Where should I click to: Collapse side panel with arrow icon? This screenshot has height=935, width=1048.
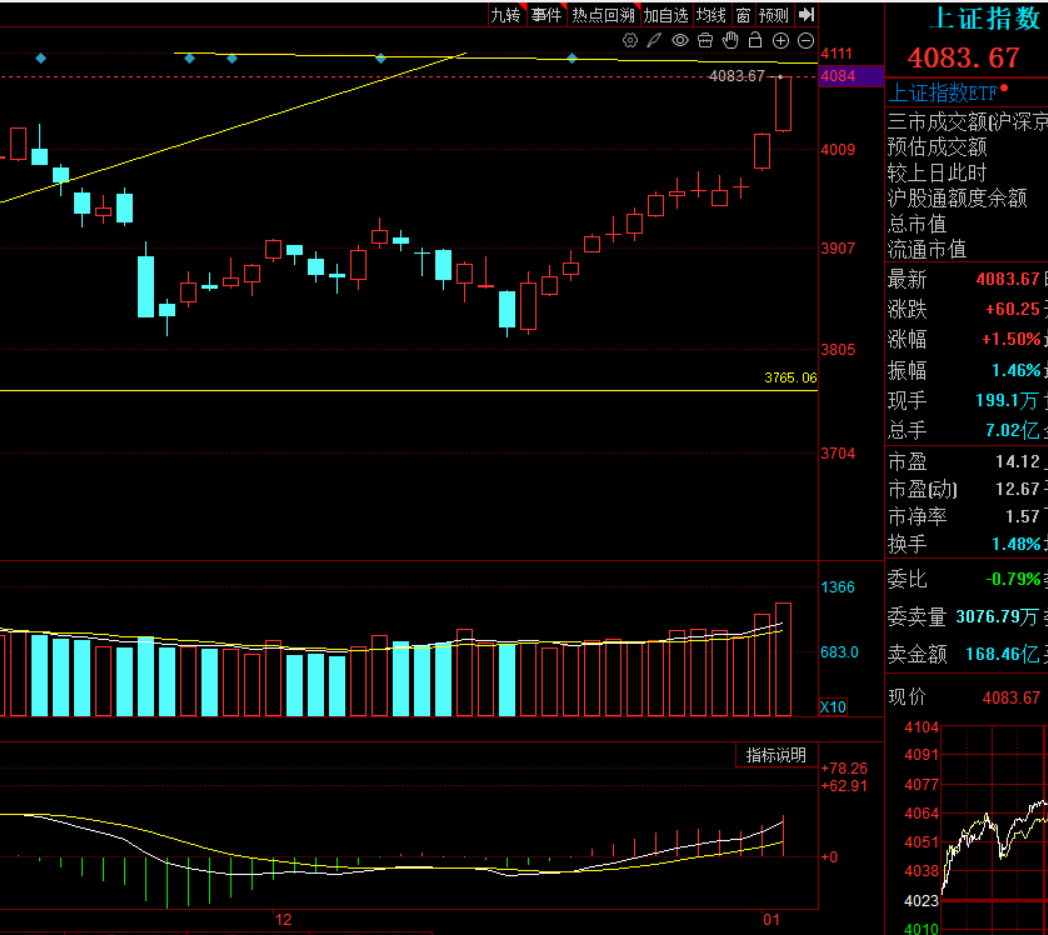click(x=808, y=14)
